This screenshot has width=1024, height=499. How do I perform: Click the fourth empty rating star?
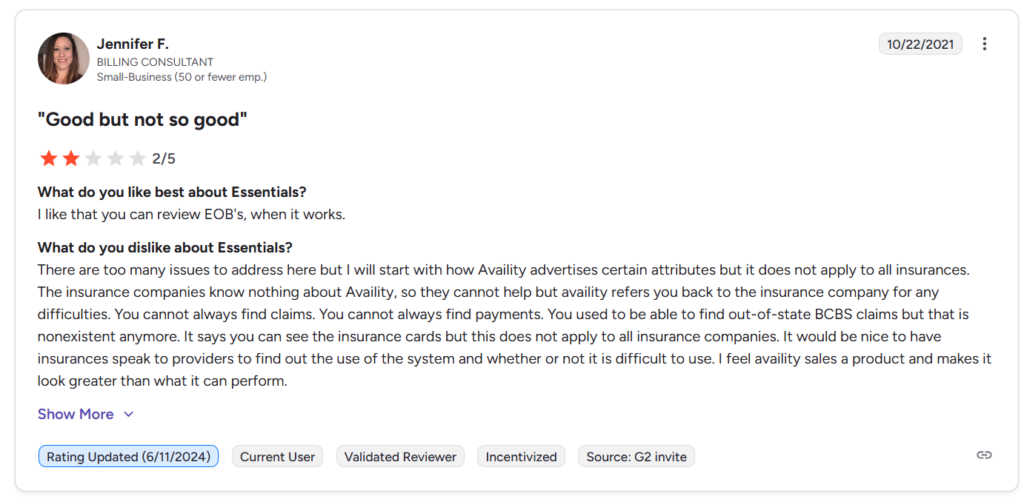click(116, 158)
